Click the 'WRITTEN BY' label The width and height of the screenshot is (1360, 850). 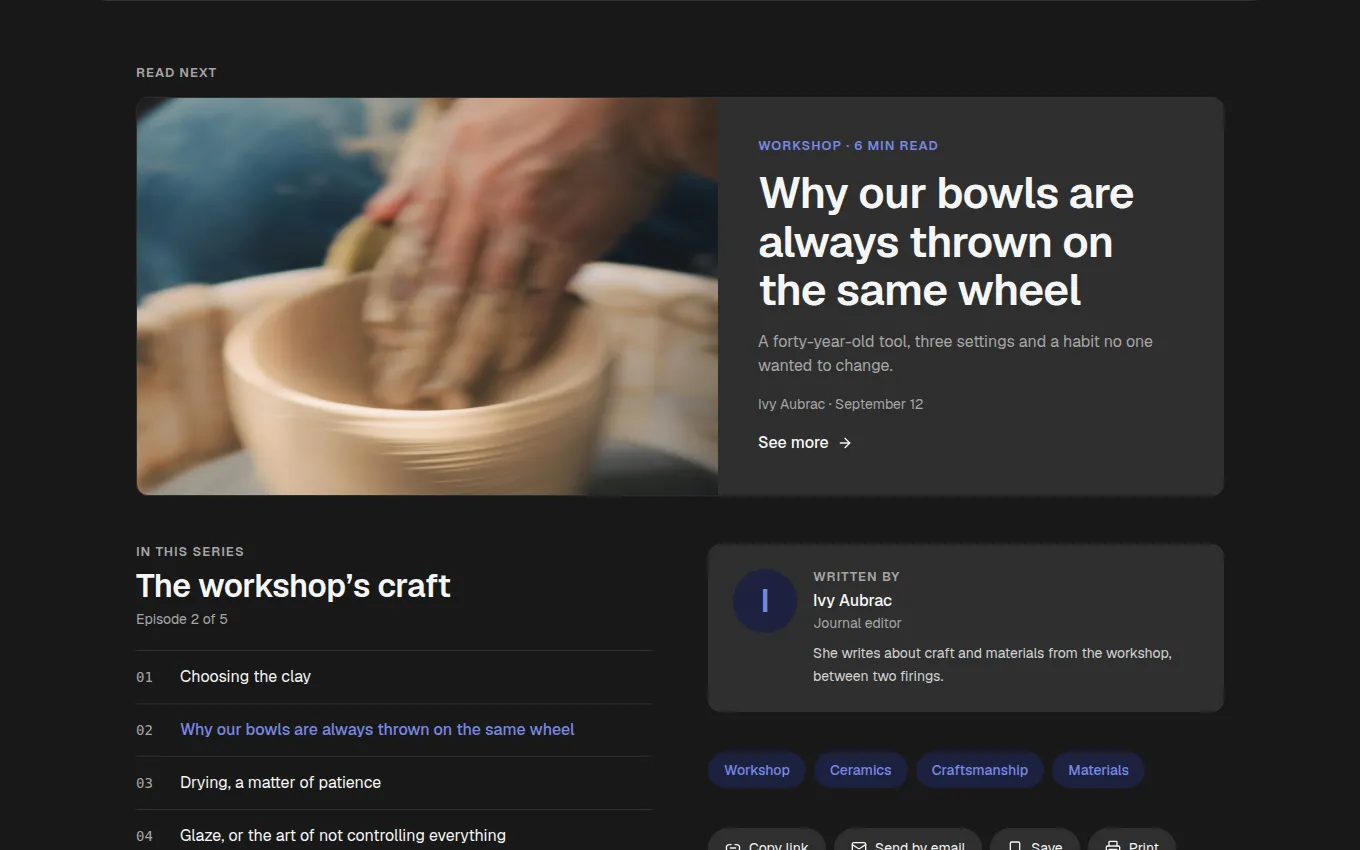pyautogui.click(x=856, y=576)
